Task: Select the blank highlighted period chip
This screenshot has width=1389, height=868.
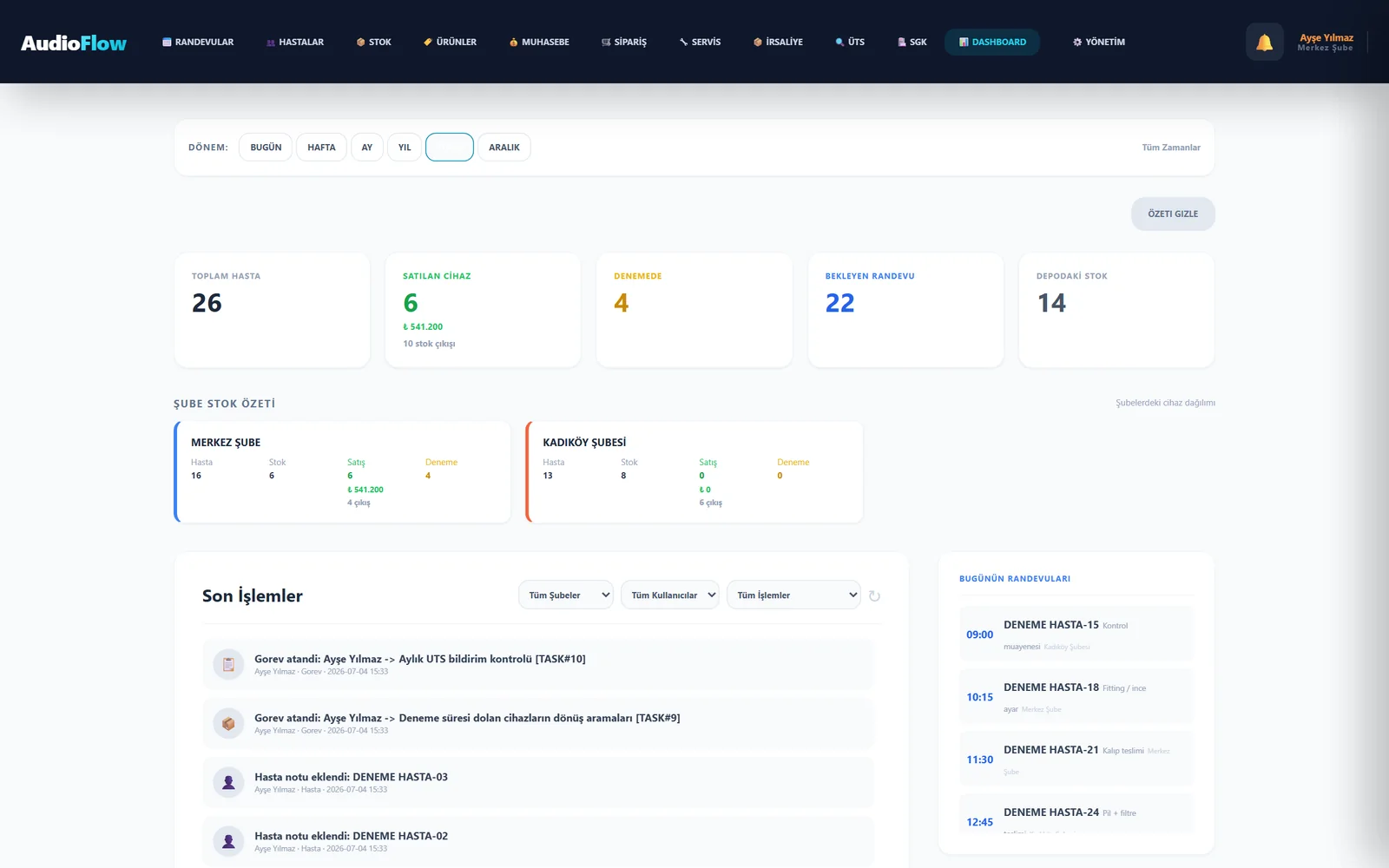Action: coord(450,148)
